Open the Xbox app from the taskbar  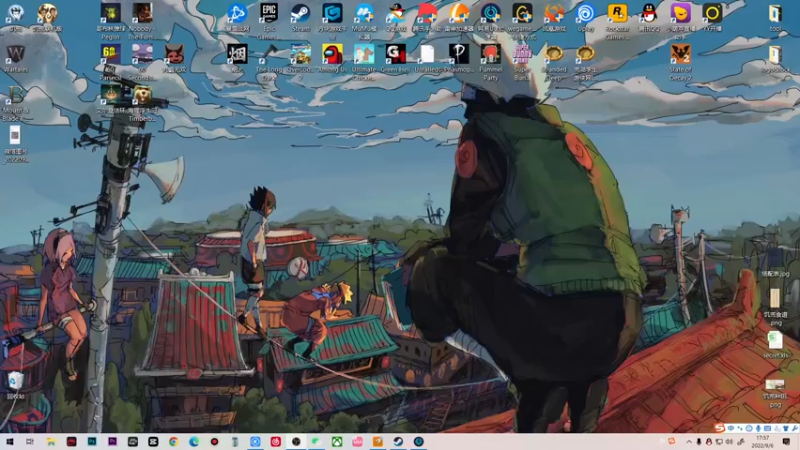pos(337,442)
